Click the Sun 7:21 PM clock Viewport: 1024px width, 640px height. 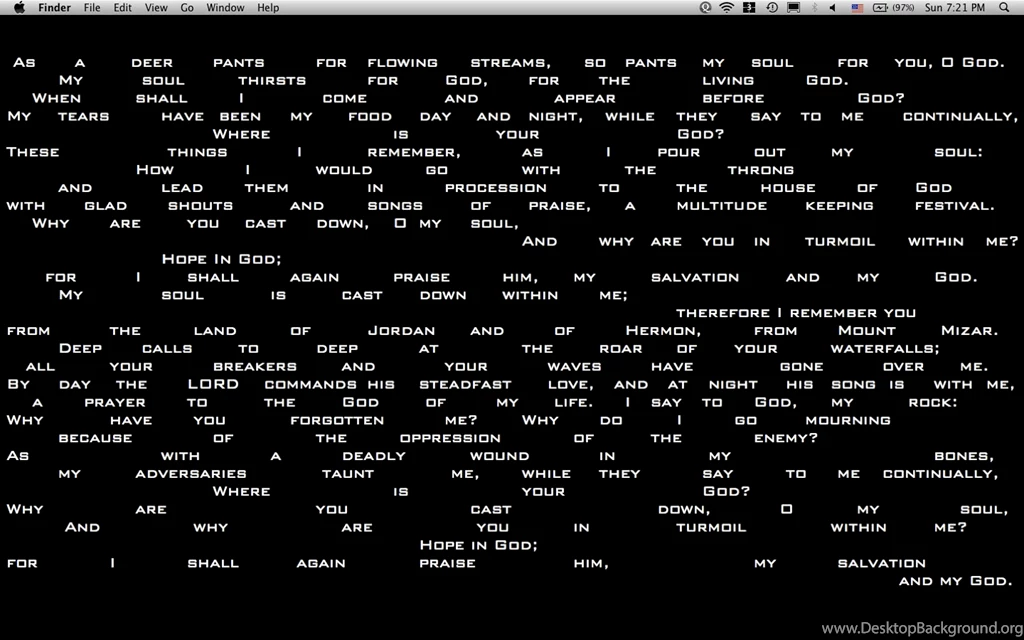coord(955,8)
